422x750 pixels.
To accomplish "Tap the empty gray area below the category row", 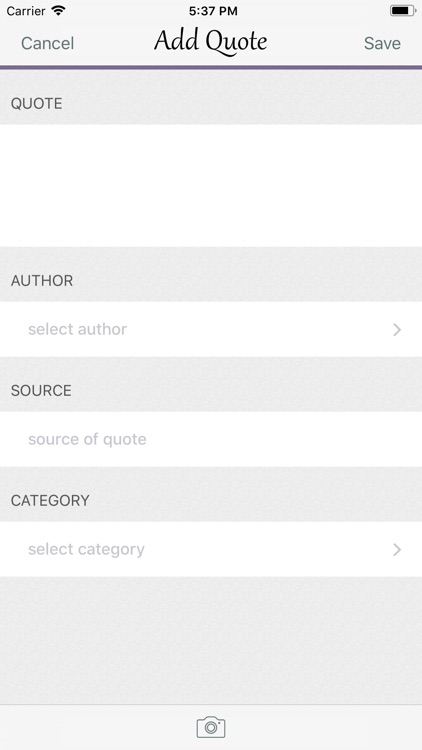I will (211, 640).
